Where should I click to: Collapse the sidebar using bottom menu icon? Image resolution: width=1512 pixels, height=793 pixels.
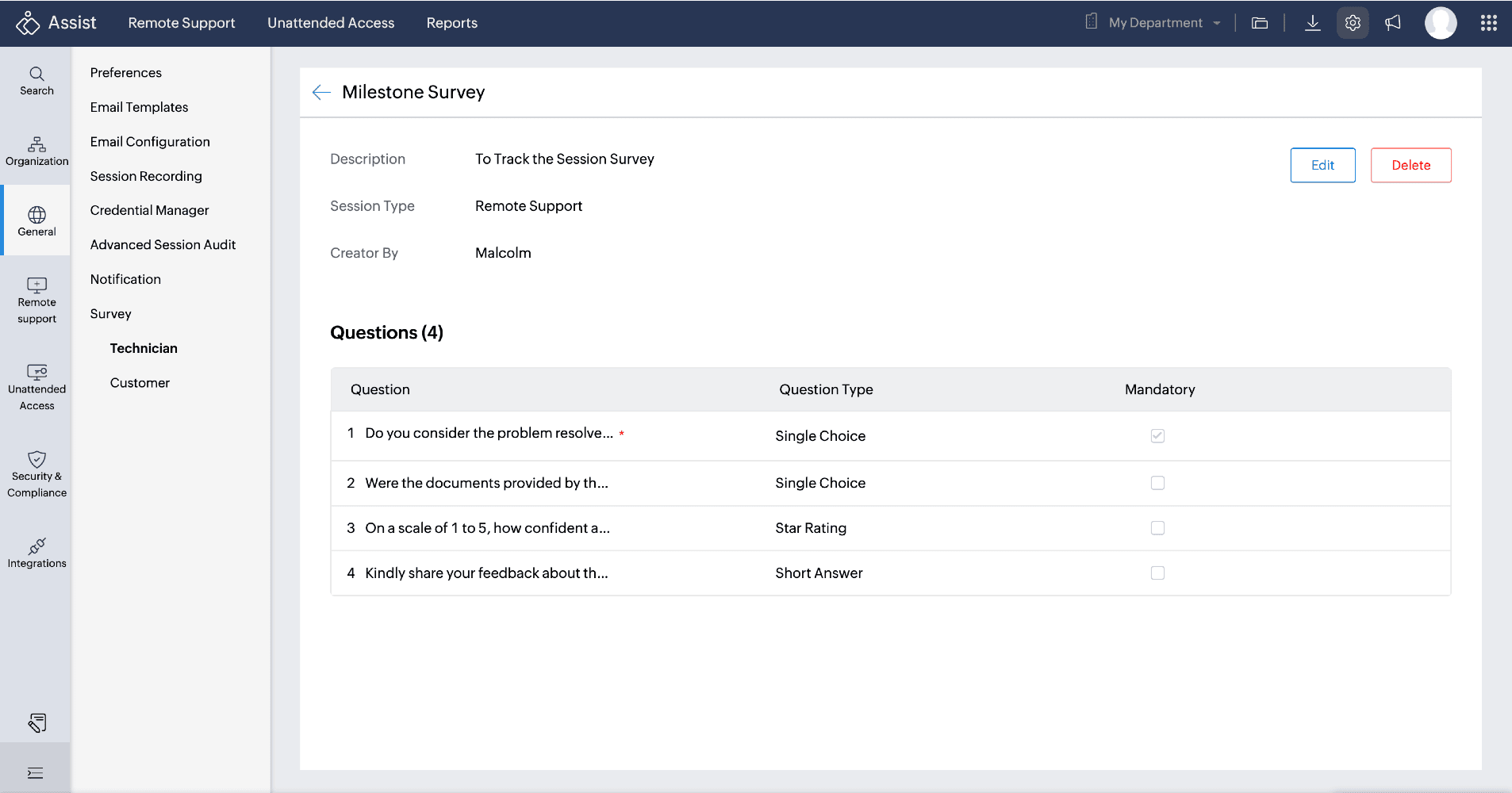tap(36, 773)
